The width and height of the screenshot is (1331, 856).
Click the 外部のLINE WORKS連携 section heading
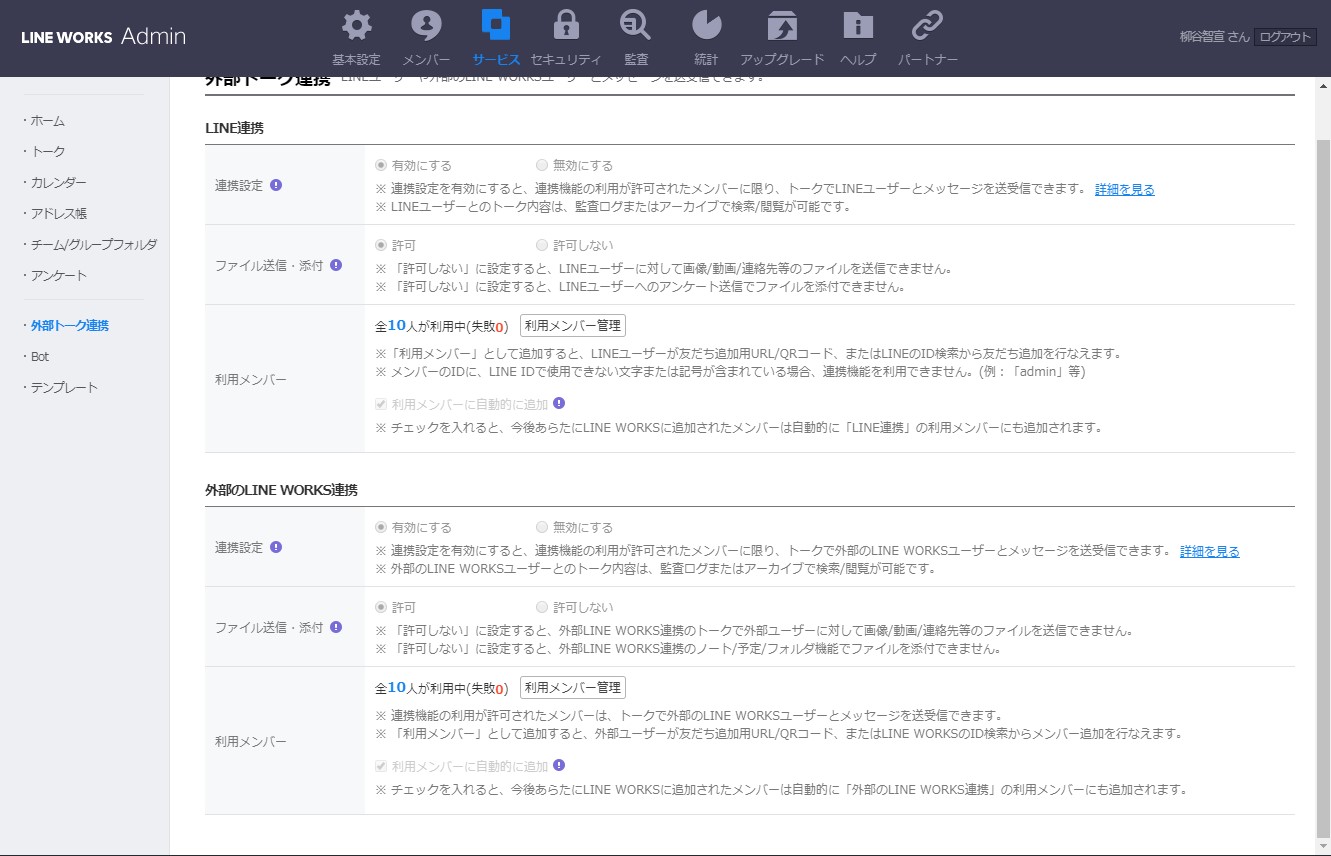click(x=281, y=490)
